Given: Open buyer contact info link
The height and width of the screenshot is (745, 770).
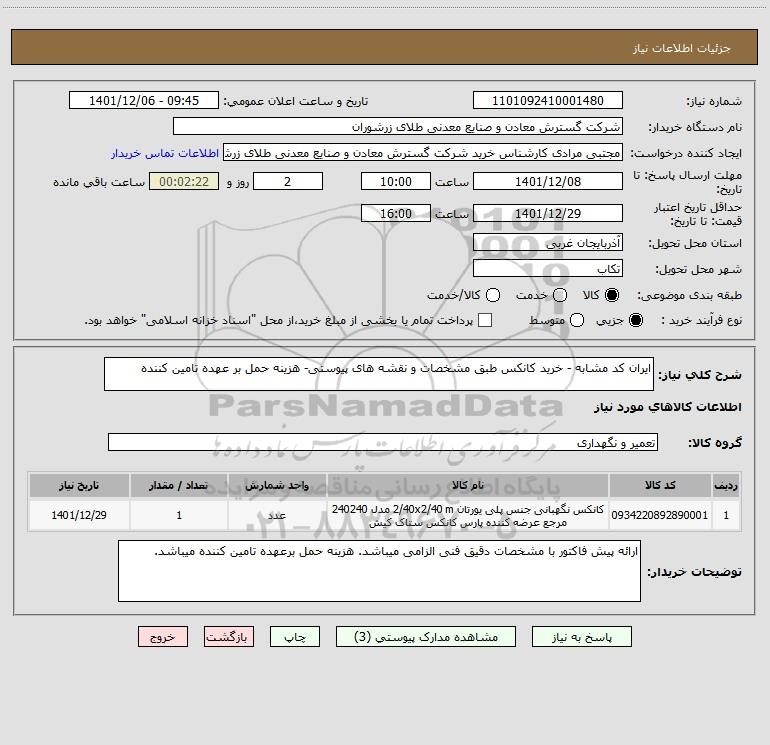Looking at the screenshot, I should (165, 153).
